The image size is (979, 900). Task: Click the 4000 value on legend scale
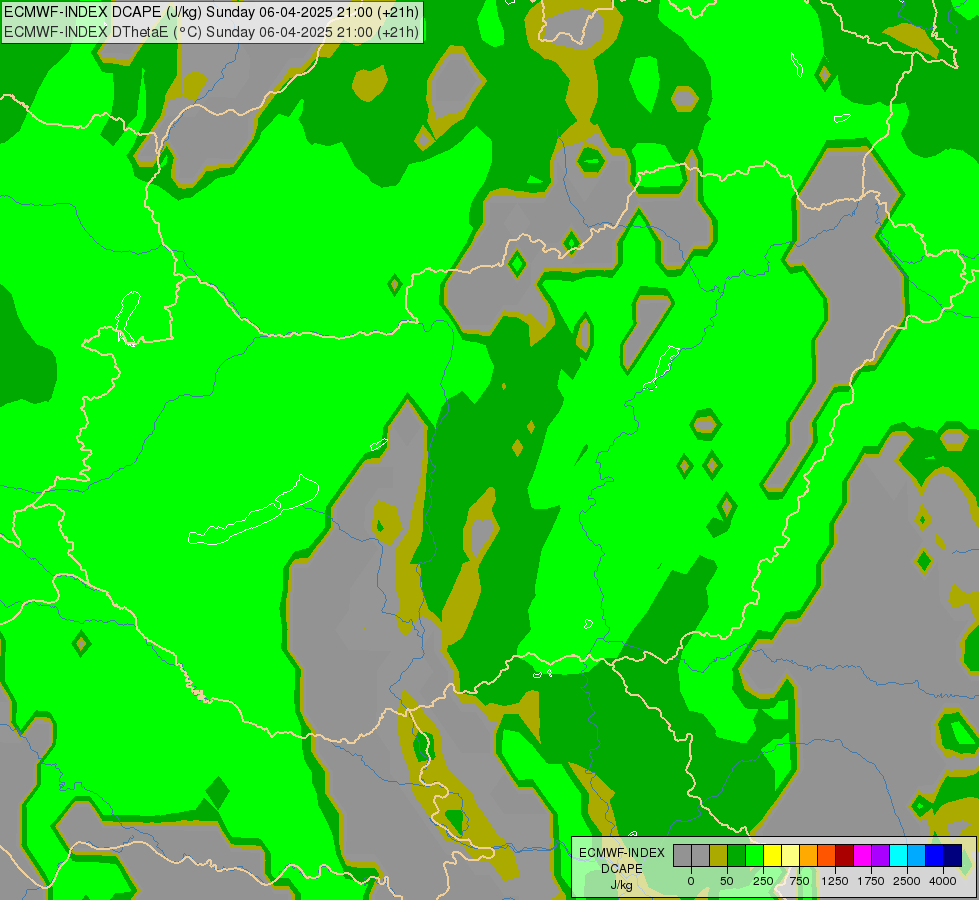[943, 881]
